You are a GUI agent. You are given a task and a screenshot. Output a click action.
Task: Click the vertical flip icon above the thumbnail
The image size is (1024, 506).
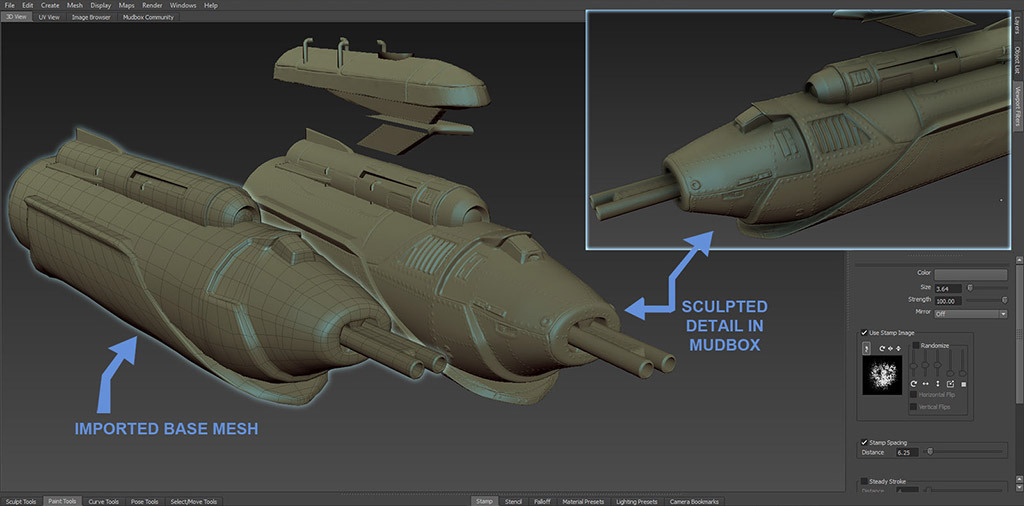[x=899, y=348]
